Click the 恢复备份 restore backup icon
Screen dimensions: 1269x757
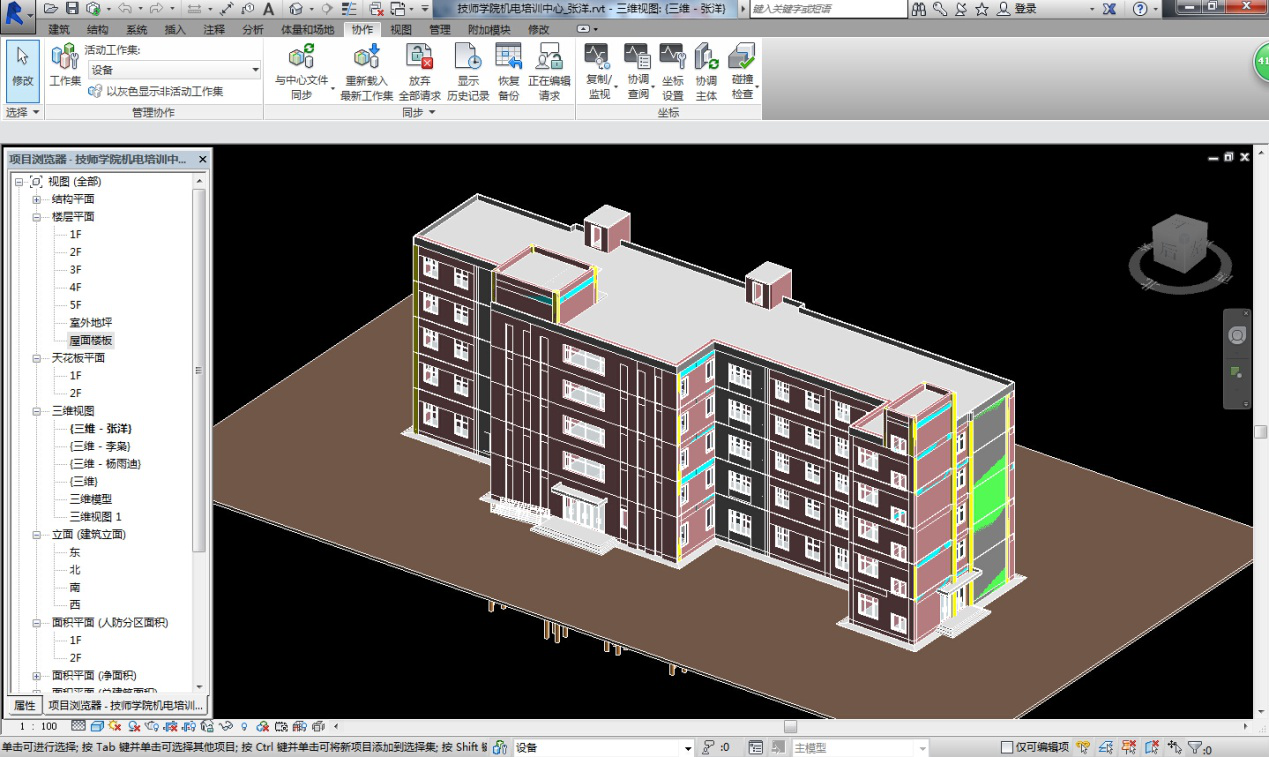click(508, 58)
